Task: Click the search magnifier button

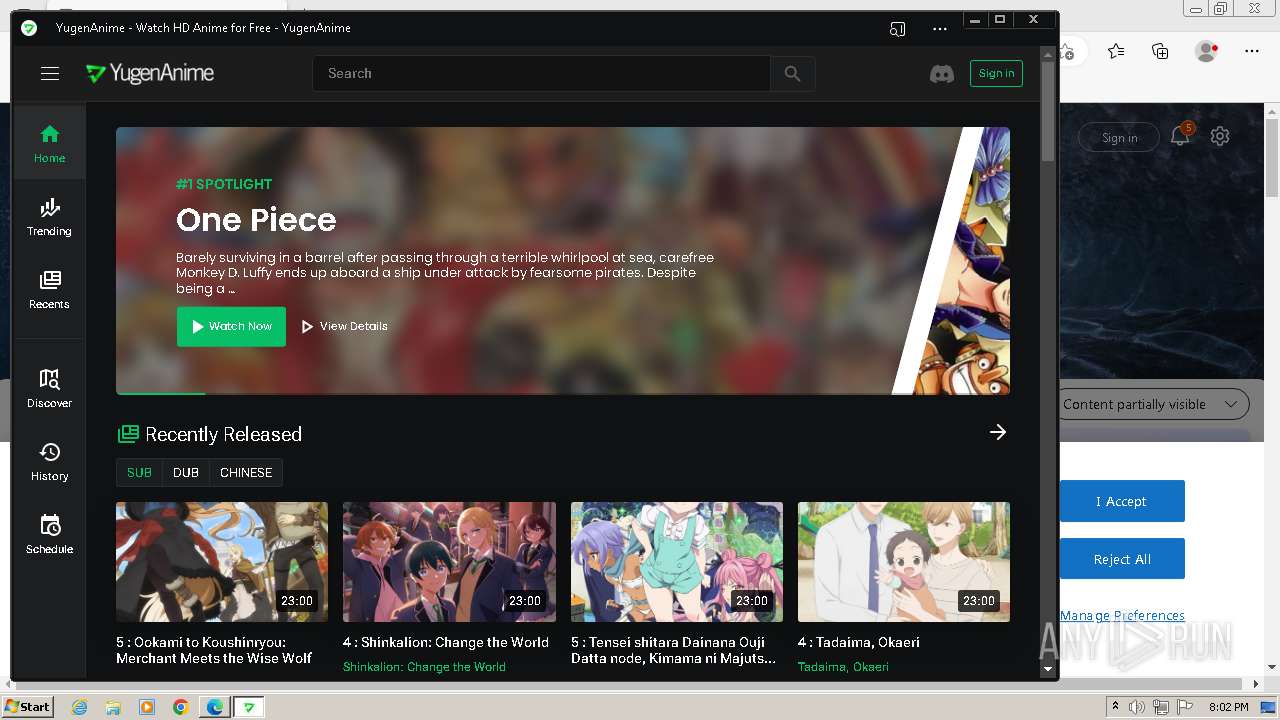Action: click(793, 73)
